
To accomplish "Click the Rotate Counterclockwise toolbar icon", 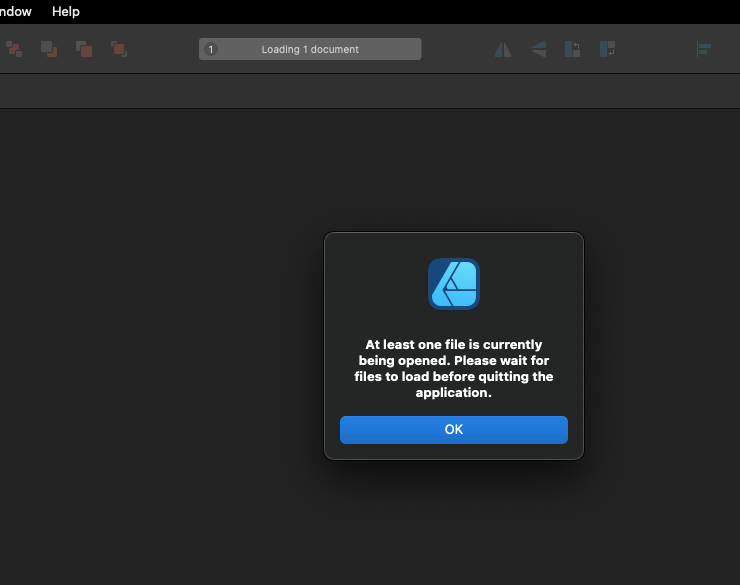I will pos(572,49).
